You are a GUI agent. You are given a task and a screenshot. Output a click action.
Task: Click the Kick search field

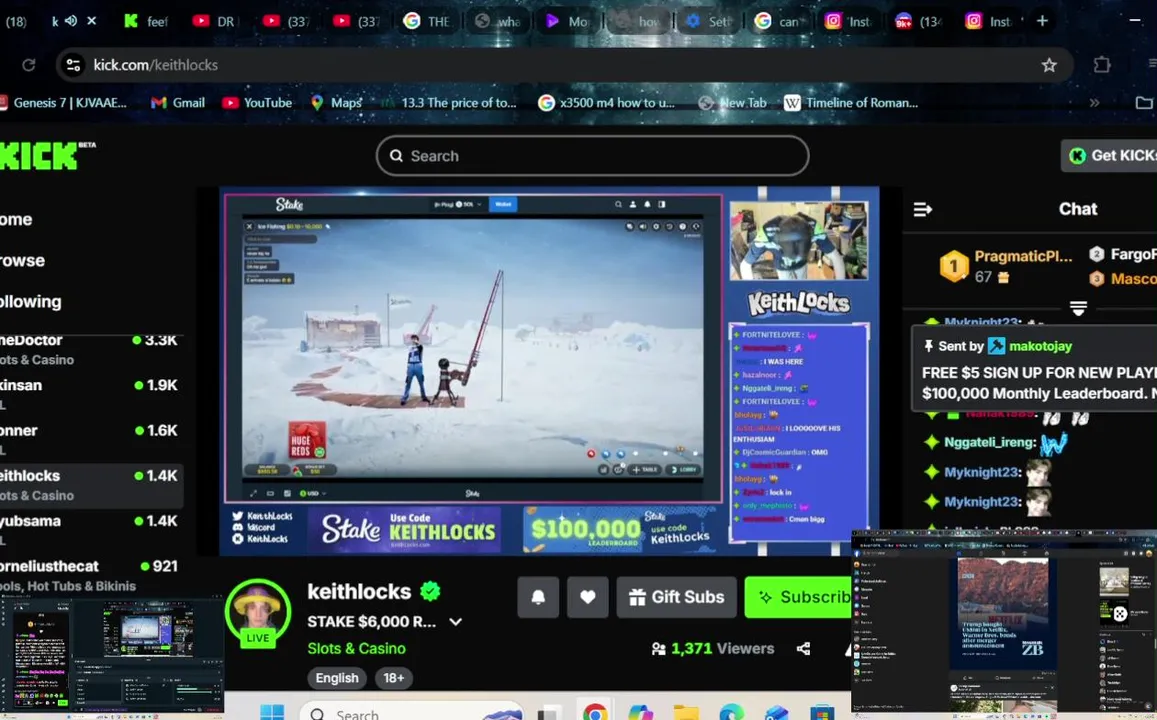pyautogui.click(x=593, y=156)
